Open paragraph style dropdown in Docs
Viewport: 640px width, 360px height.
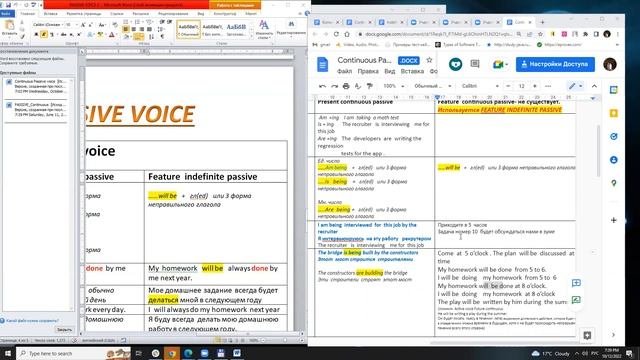point(433,86)
